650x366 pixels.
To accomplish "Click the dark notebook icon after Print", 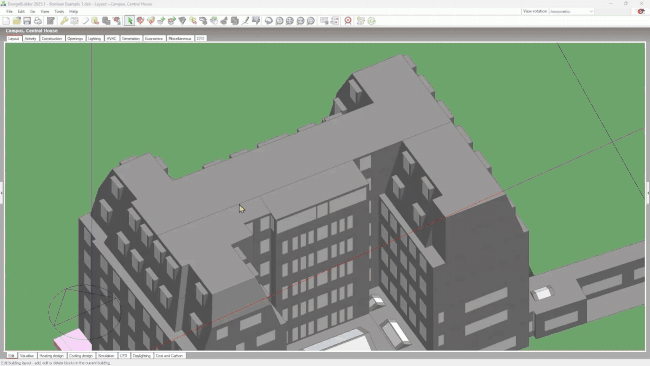I will 51,21.
